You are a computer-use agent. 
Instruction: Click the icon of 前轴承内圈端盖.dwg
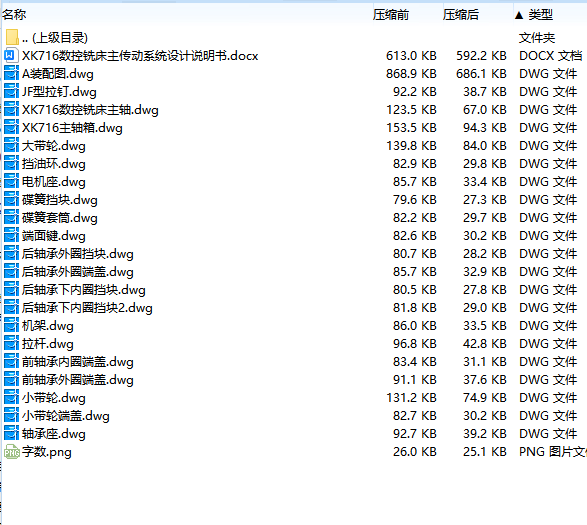tap(11, 361)
